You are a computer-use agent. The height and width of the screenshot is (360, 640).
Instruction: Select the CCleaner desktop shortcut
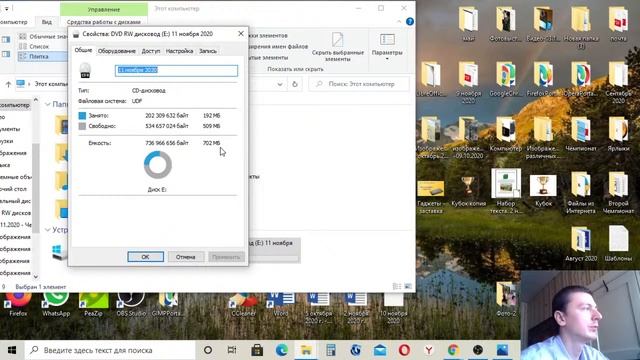coord(244,304)
